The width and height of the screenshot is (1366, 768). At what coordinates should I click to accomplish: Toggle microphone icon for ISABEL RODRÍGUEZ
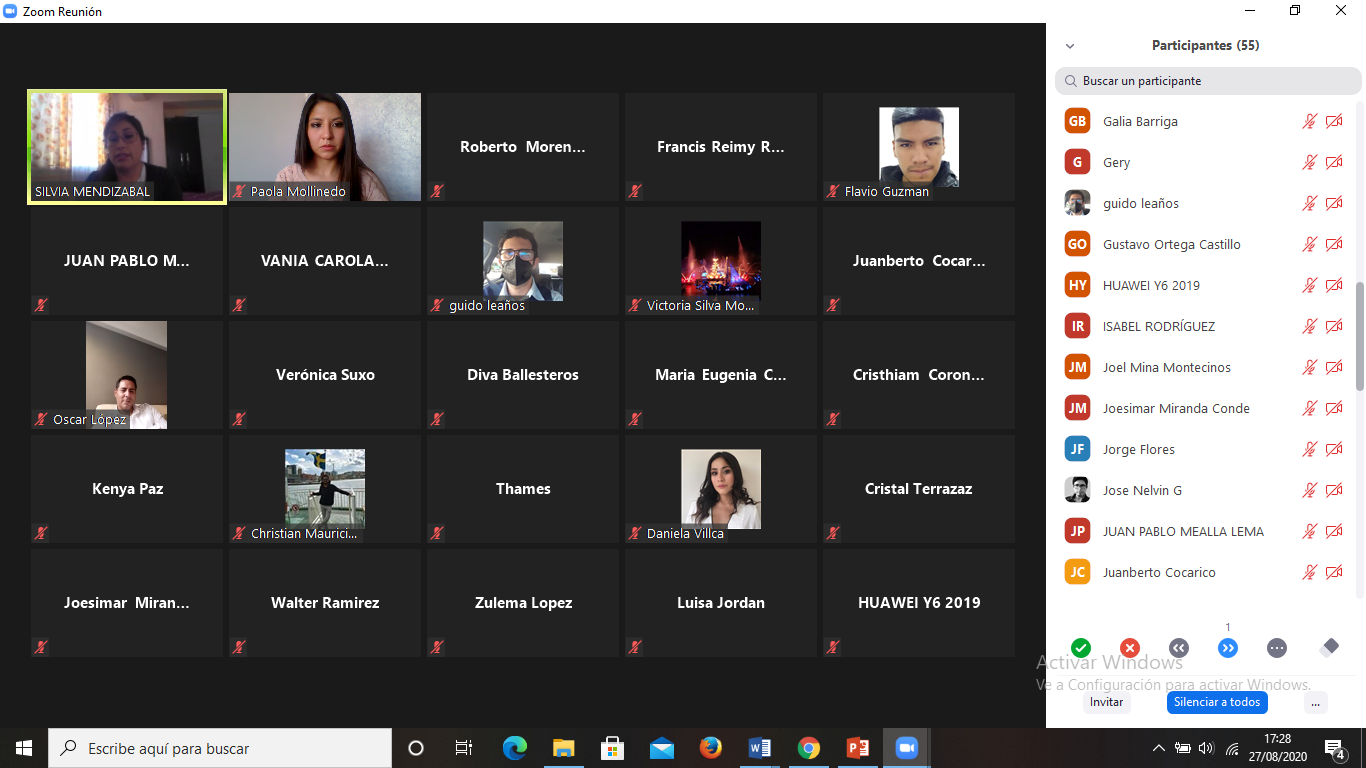[1309, 326]
